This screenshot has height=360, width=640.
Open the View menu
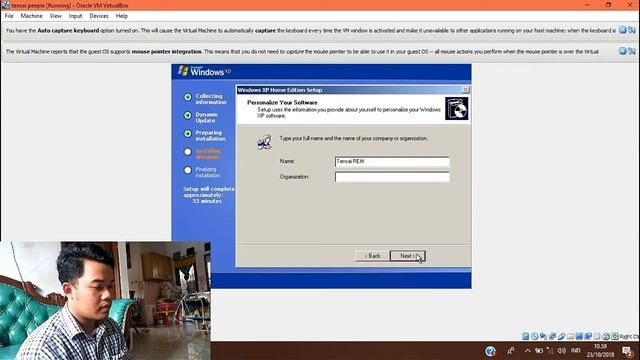point(56,16)
